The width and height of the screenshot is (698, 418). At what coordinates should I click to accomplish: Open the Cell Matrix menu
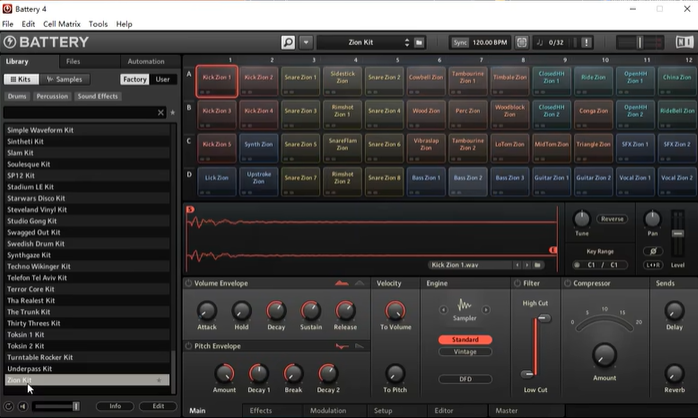click(62, 24)
